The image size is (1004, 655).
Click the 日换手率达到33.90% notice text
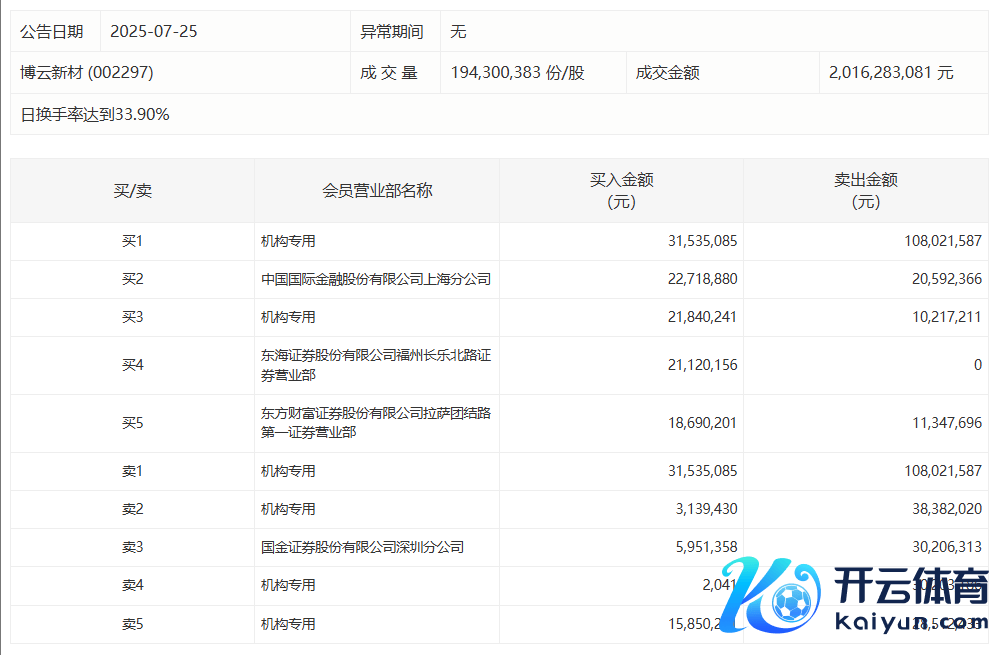[95, 115]
